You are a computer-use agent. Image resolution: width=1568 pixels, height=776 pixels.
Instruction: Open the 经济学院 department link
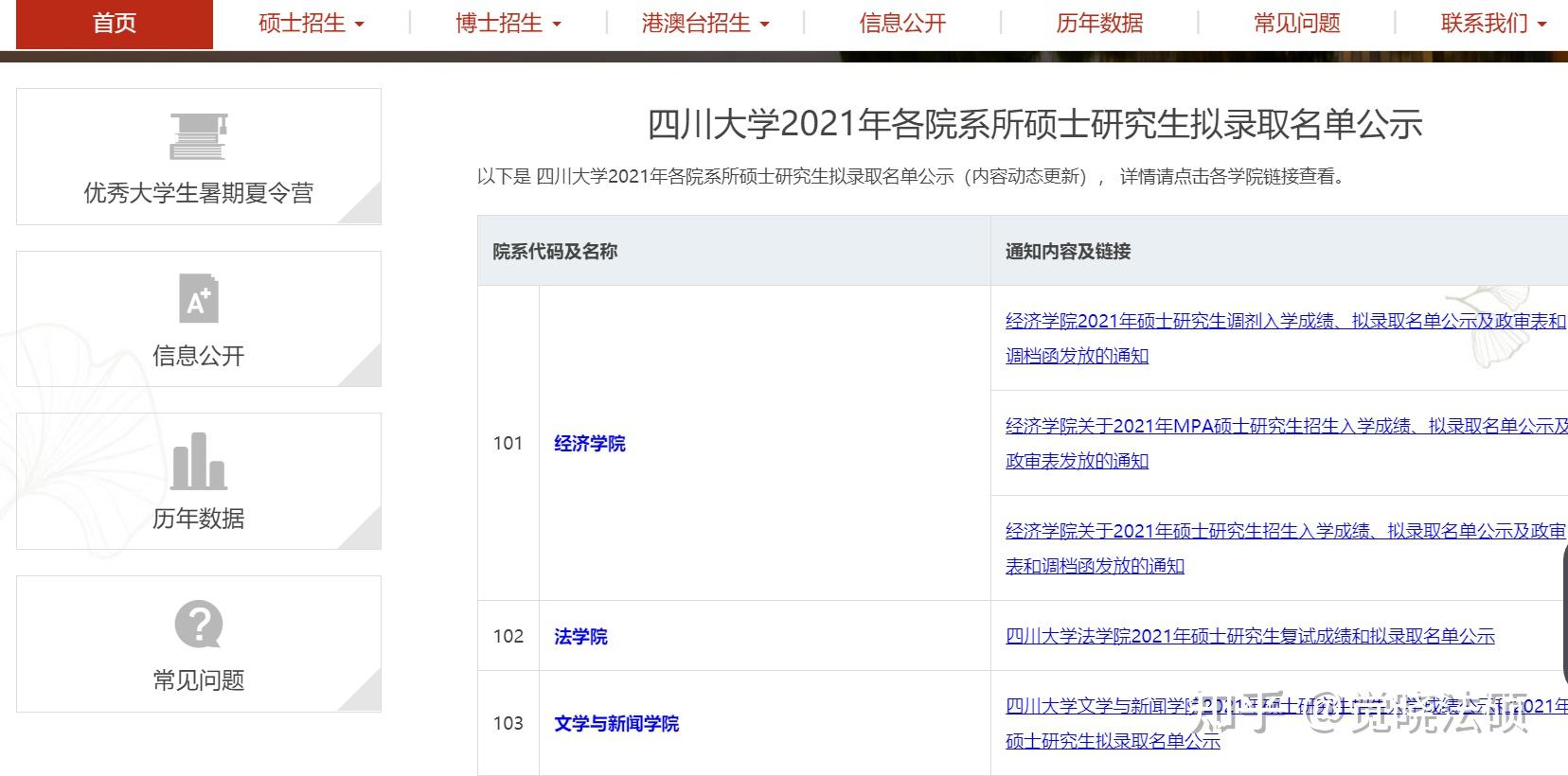pyautogui.click(x=590, y=444)
